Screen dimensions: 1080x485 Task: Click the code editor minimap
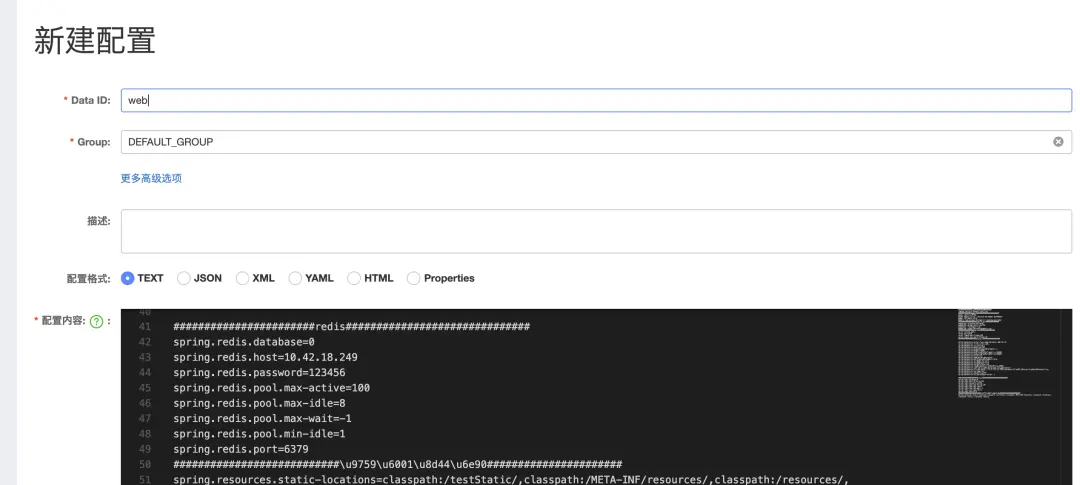click(1004, 354)
